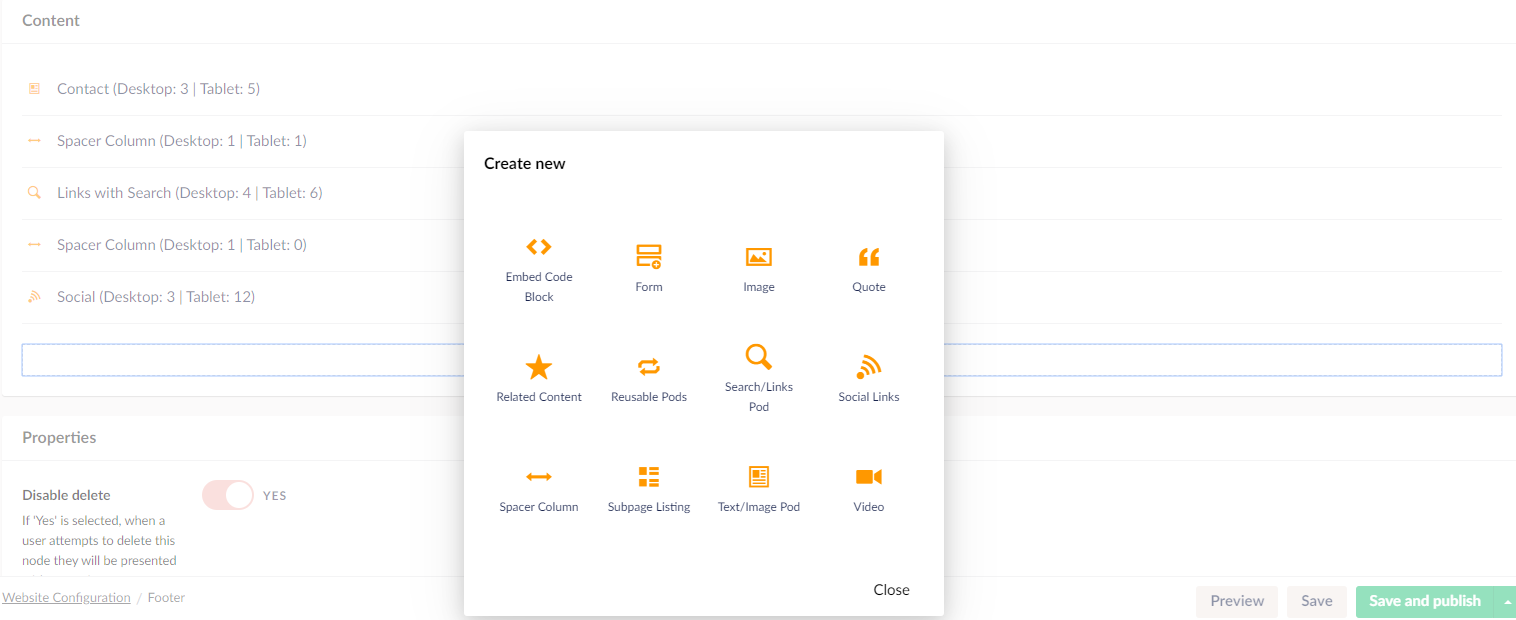Click the Related Content label
Screen dimensions: 1516x620
click(539, 397)
